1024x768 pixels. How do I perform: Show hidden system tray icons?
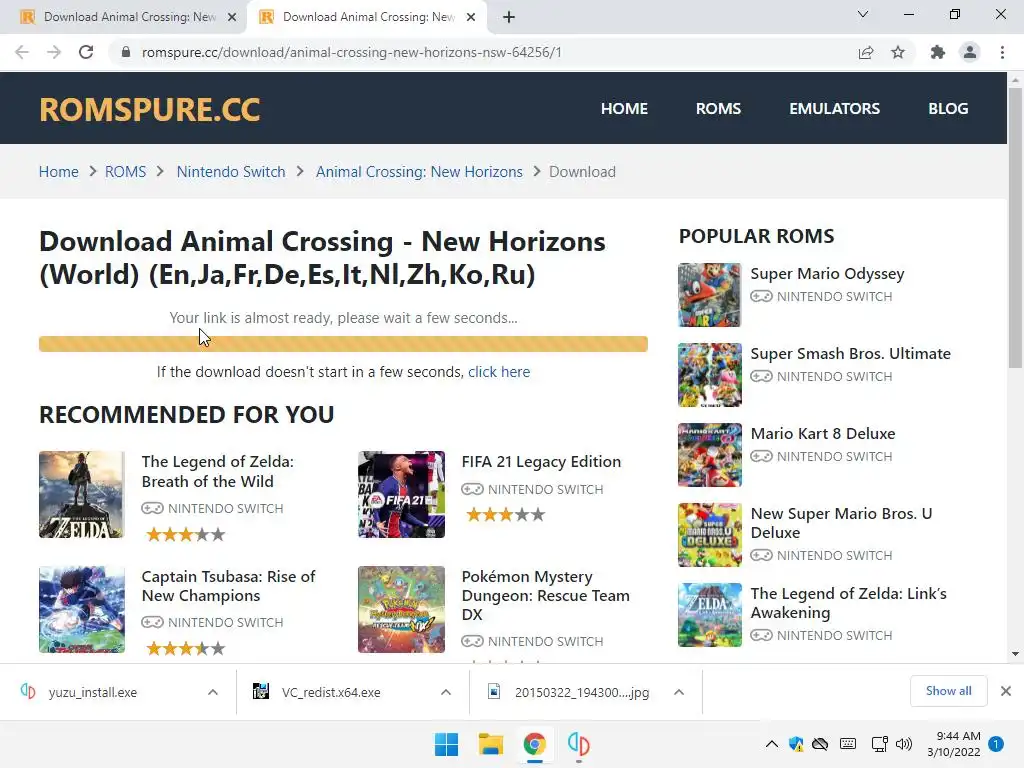[x=771, y=744]
